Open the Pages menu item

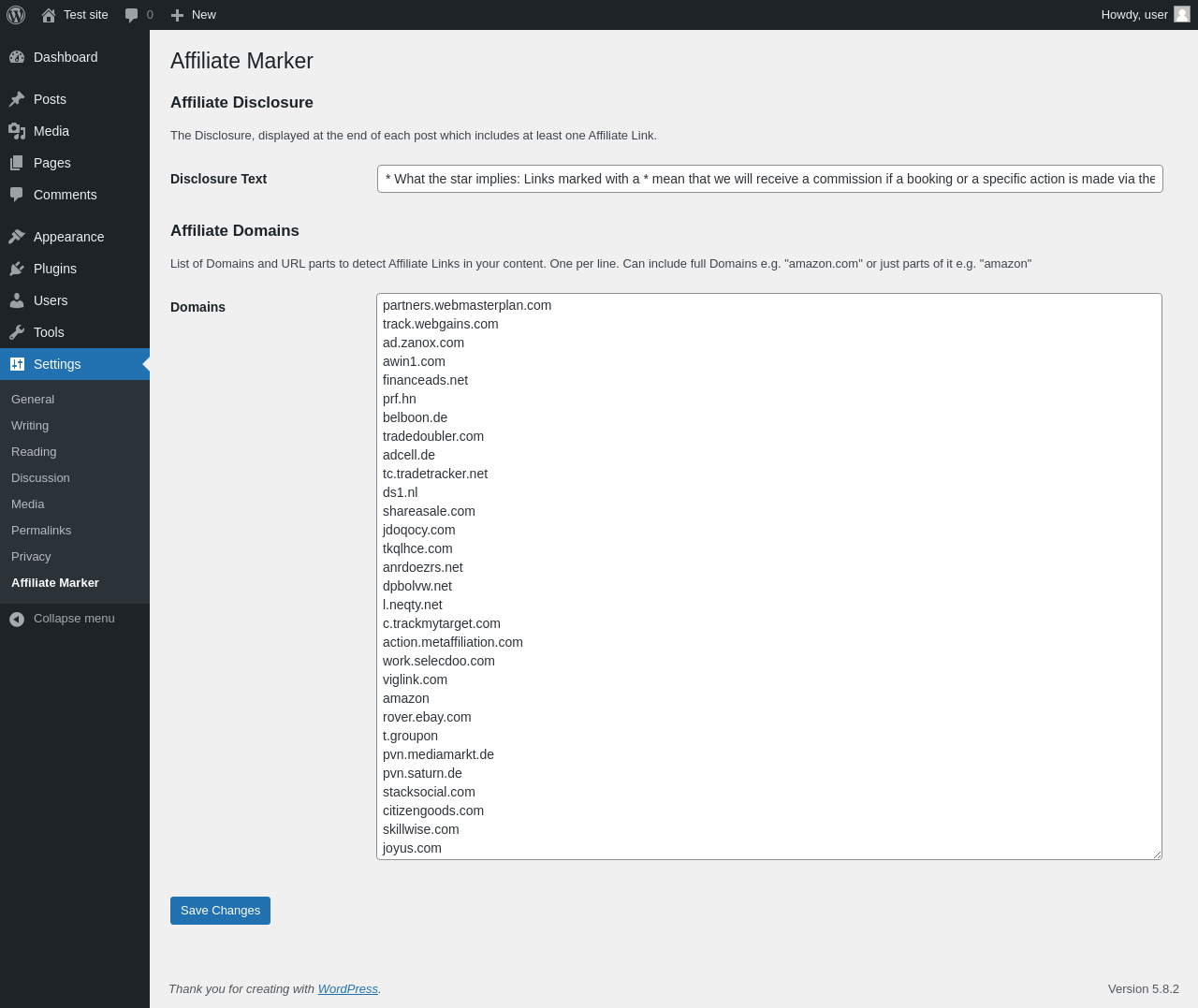(75, 163)
